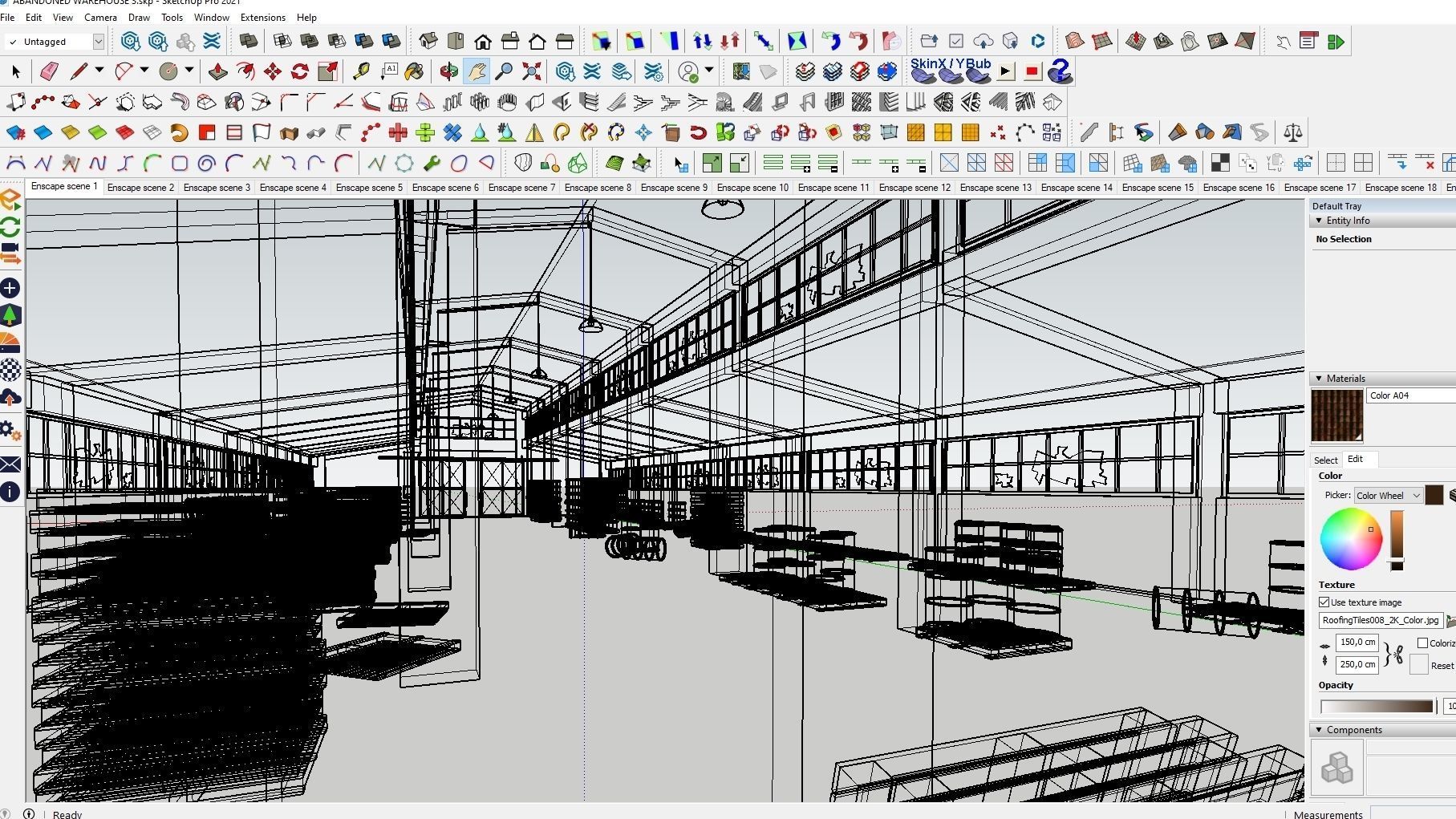Screen dimensions: 1456x819
Task: Click the Enscape video camera icon
Action: (10, 253)
